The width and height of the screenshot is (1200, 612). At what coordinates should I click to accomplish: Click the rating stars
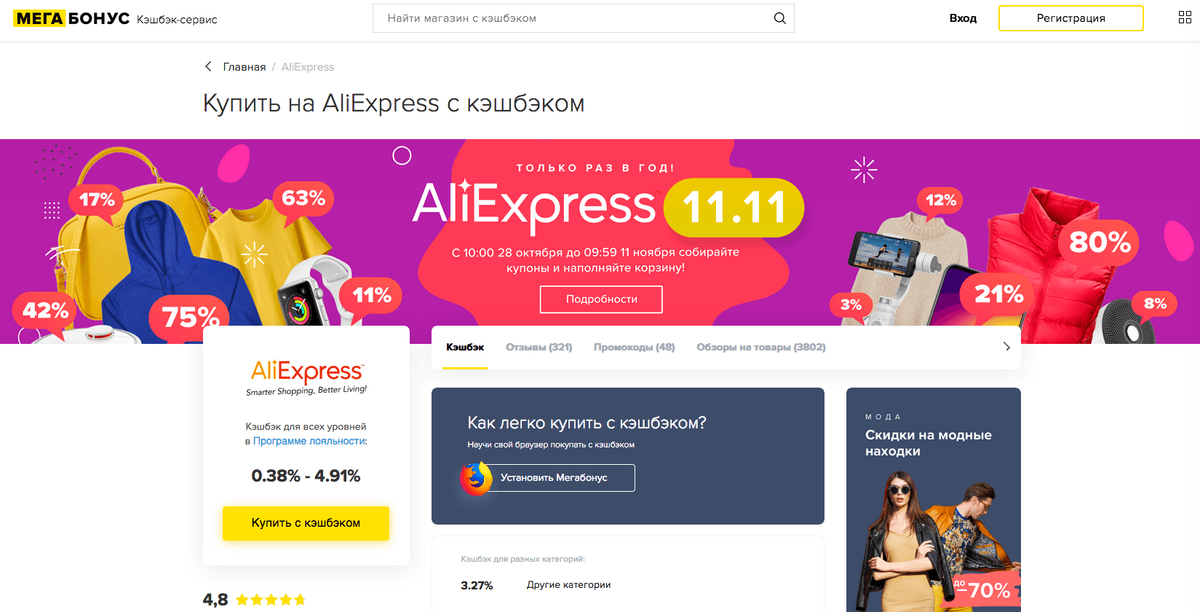(271, 600)
